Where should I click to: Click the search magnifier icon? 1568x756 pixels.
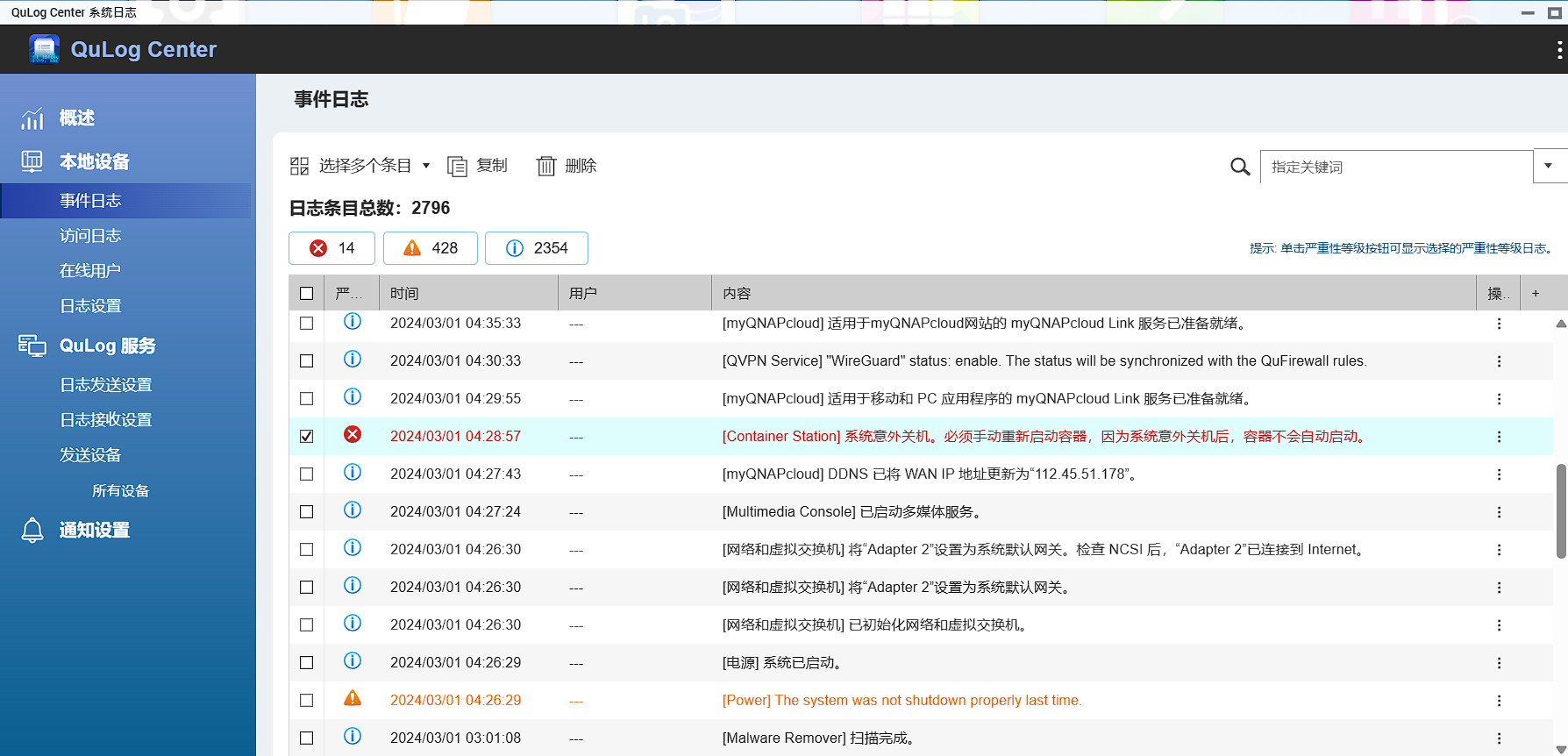[x=1240, y=166]
